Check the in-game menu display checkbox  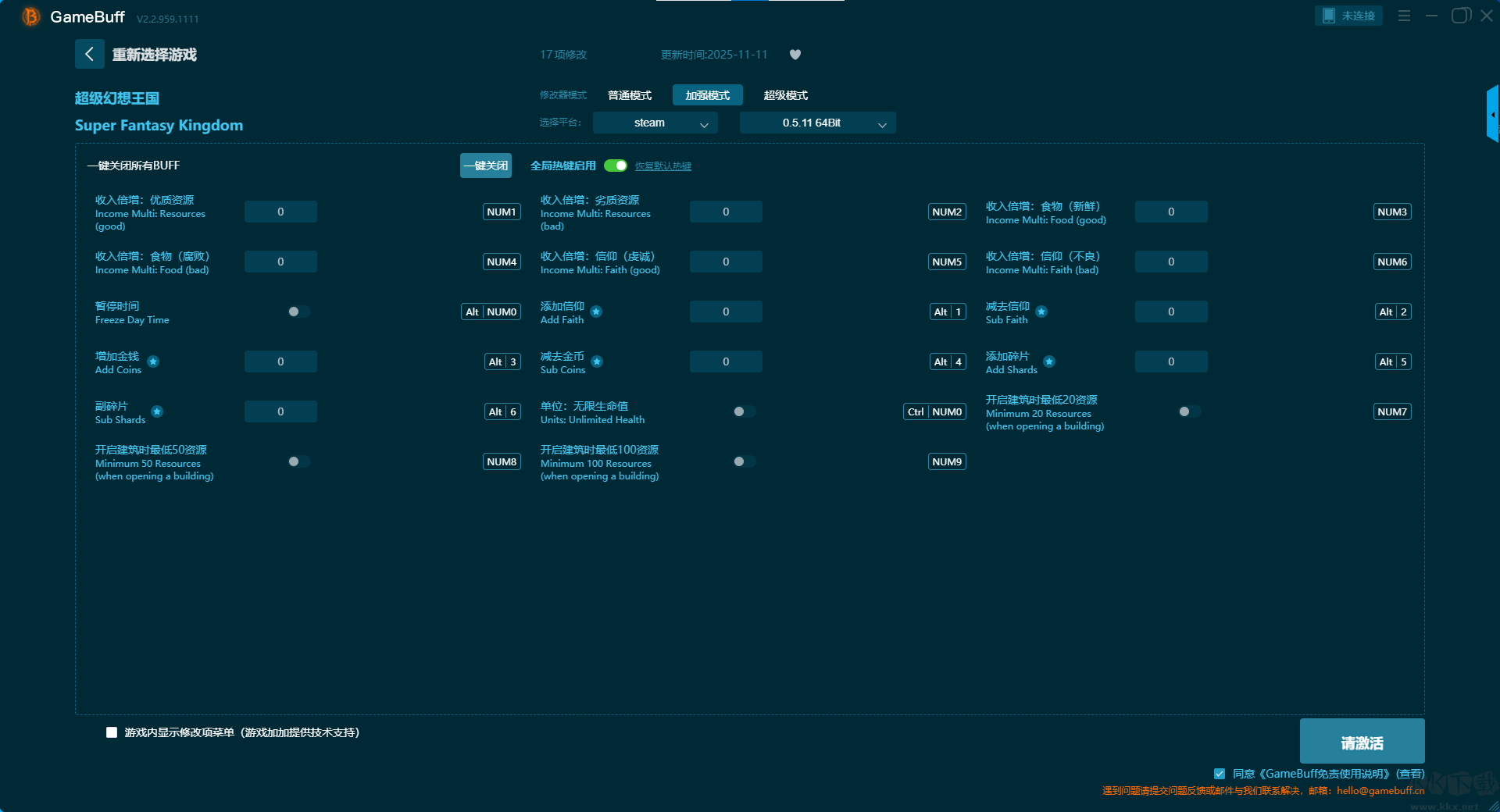[112, 732]
